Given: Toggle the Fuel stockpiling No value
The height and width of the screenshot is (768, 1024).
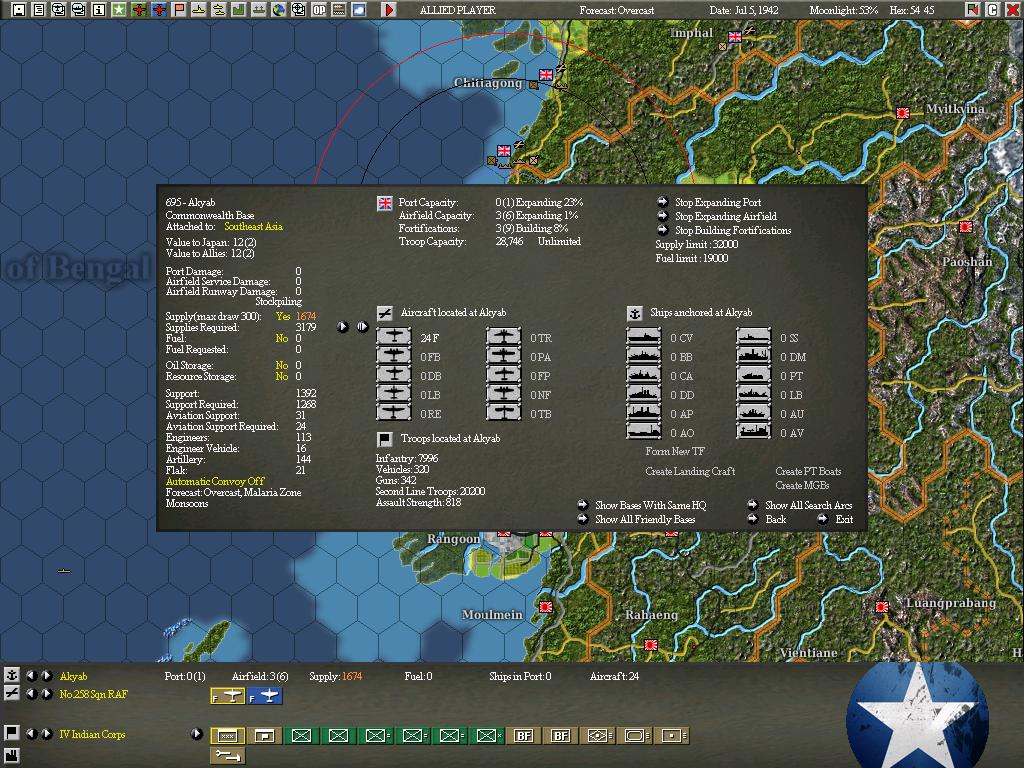Looking at the screenshot, I should [281, 338].
